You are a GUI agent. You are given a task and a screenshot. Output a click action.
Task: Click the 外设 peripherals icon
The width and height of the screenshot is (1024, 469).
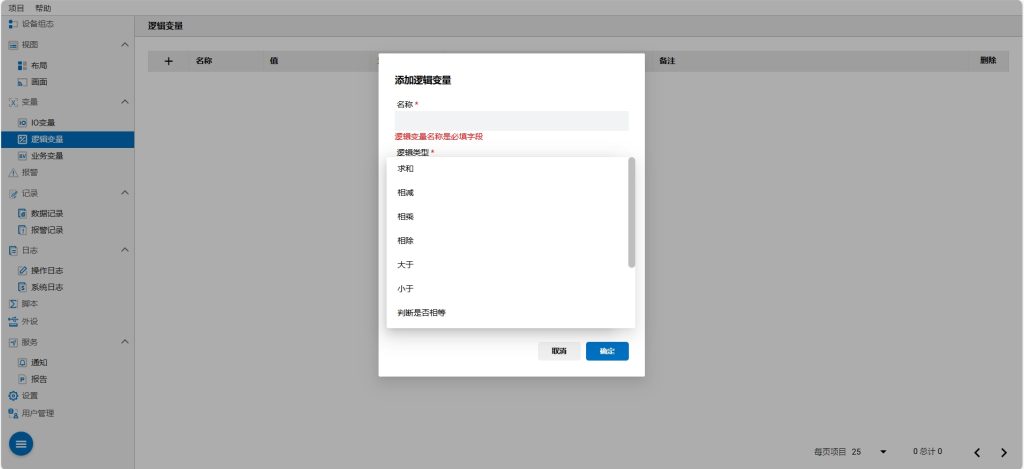point(13,321)
